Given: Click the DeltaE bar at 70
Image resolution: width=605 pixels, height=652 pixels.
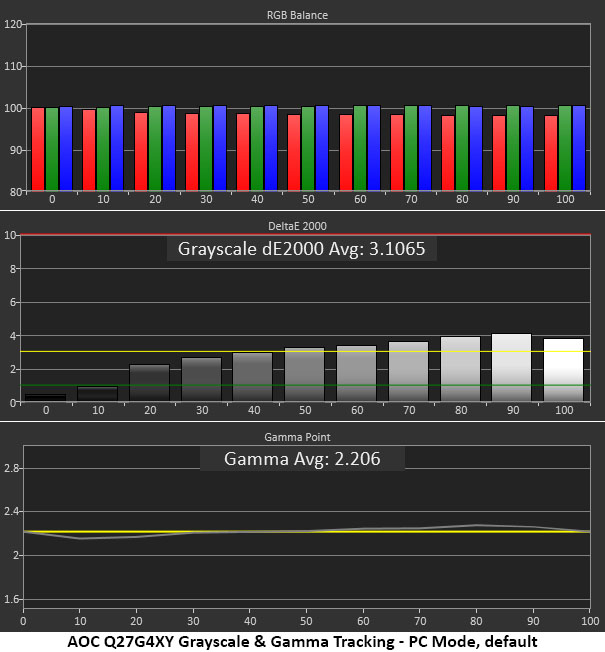Looking at the screenshot, I should (x=408, y=372).
